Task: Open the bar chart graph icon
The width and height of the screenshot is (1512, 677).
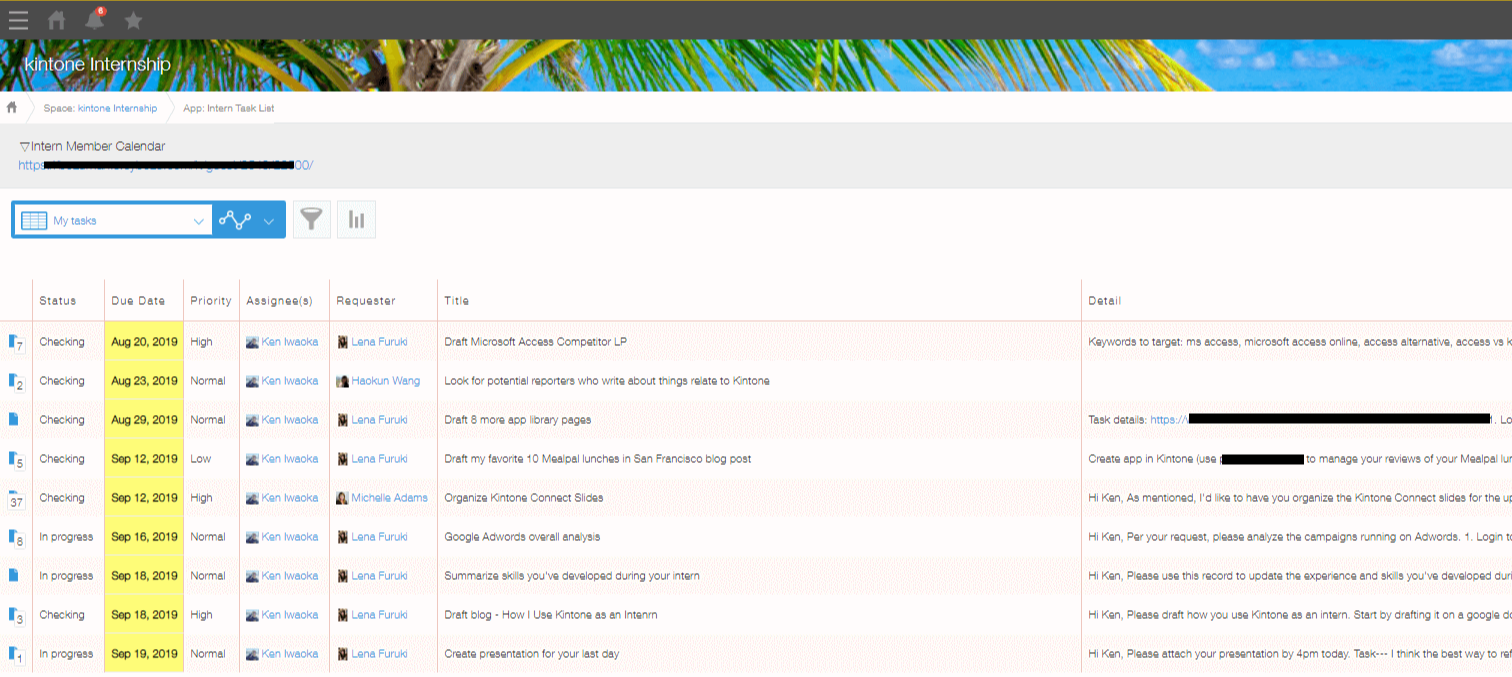Action: (x=356, y=220)
